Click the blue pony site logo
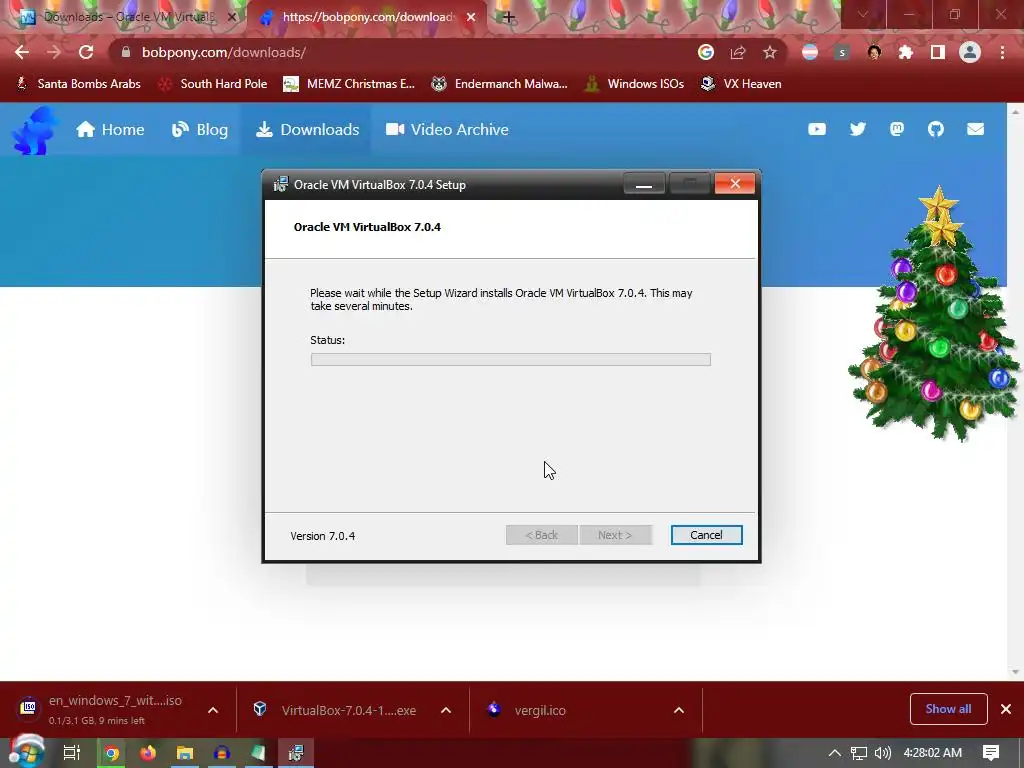Screen dimensions: 1024x768 [x=33, y=131]
